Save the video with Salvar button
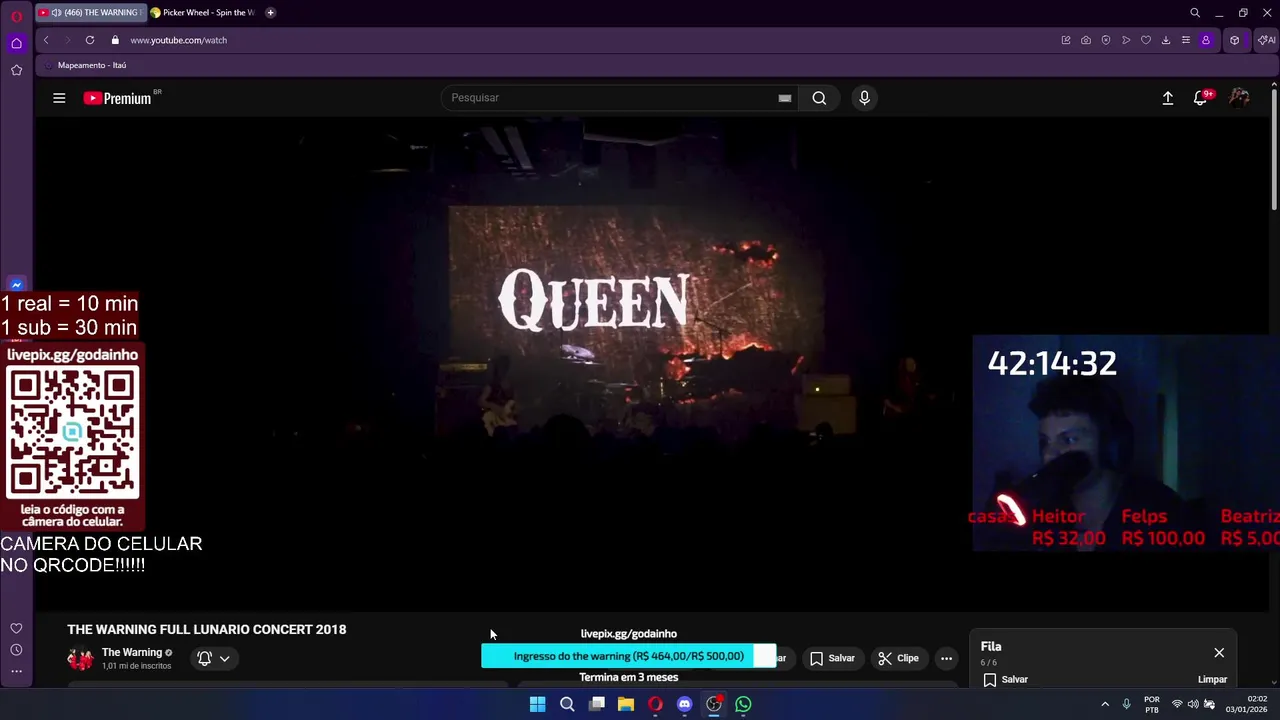Screen dimensions: 1280x720 pos(832,658)
